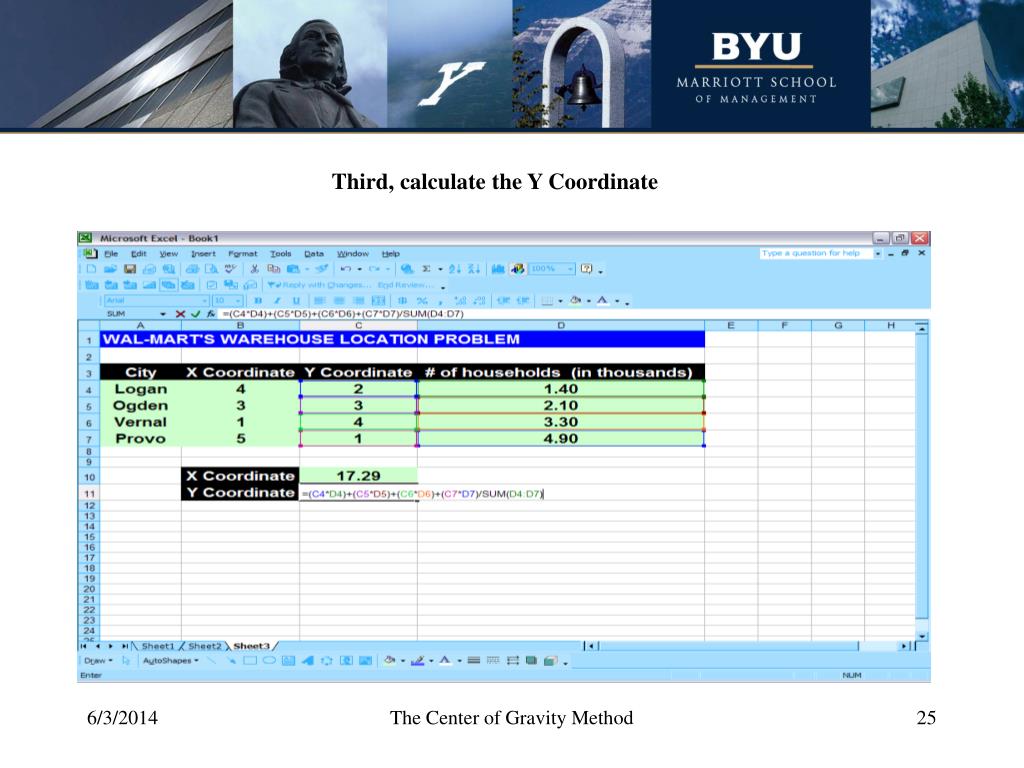Open the 100% zoom dropdown
This screenshot has height=768, width=1024.
571,269
